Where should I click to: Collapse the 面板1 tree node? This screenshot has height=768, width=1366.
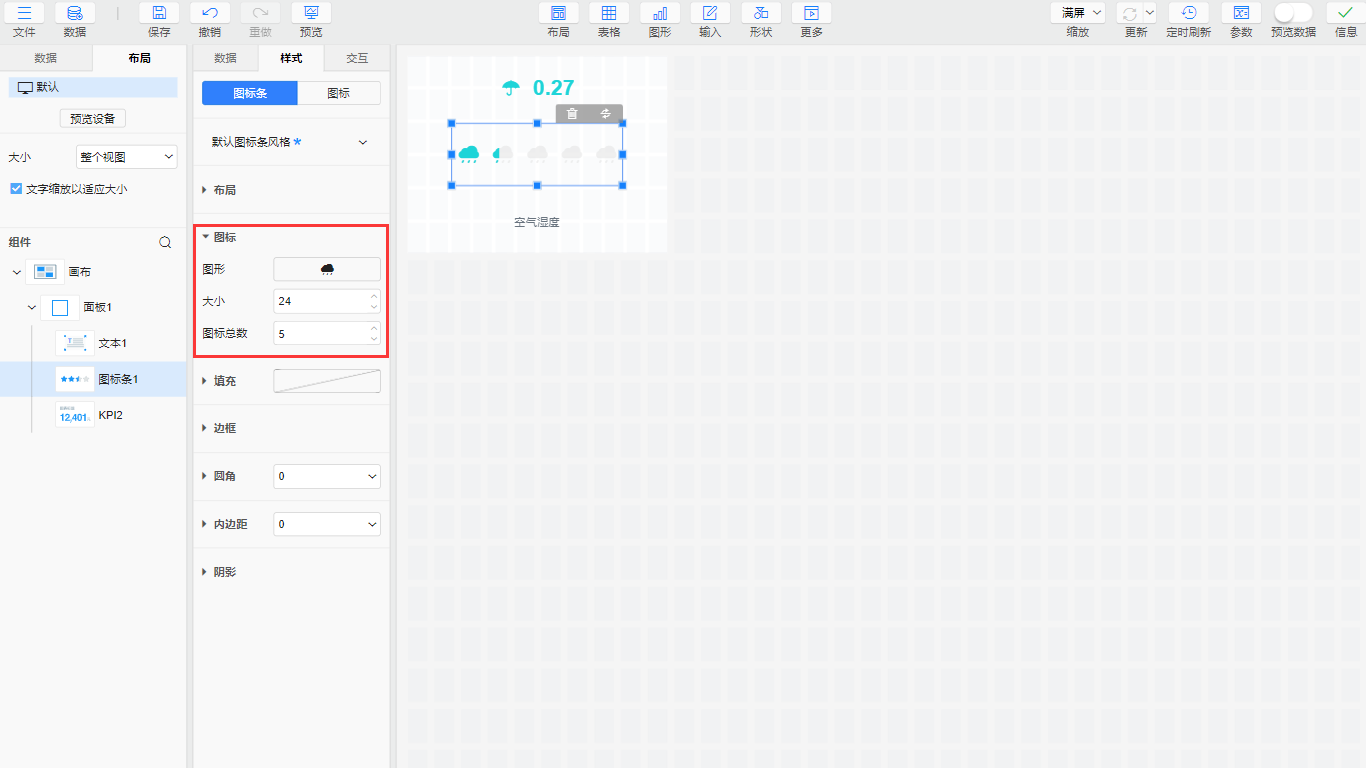32,307
